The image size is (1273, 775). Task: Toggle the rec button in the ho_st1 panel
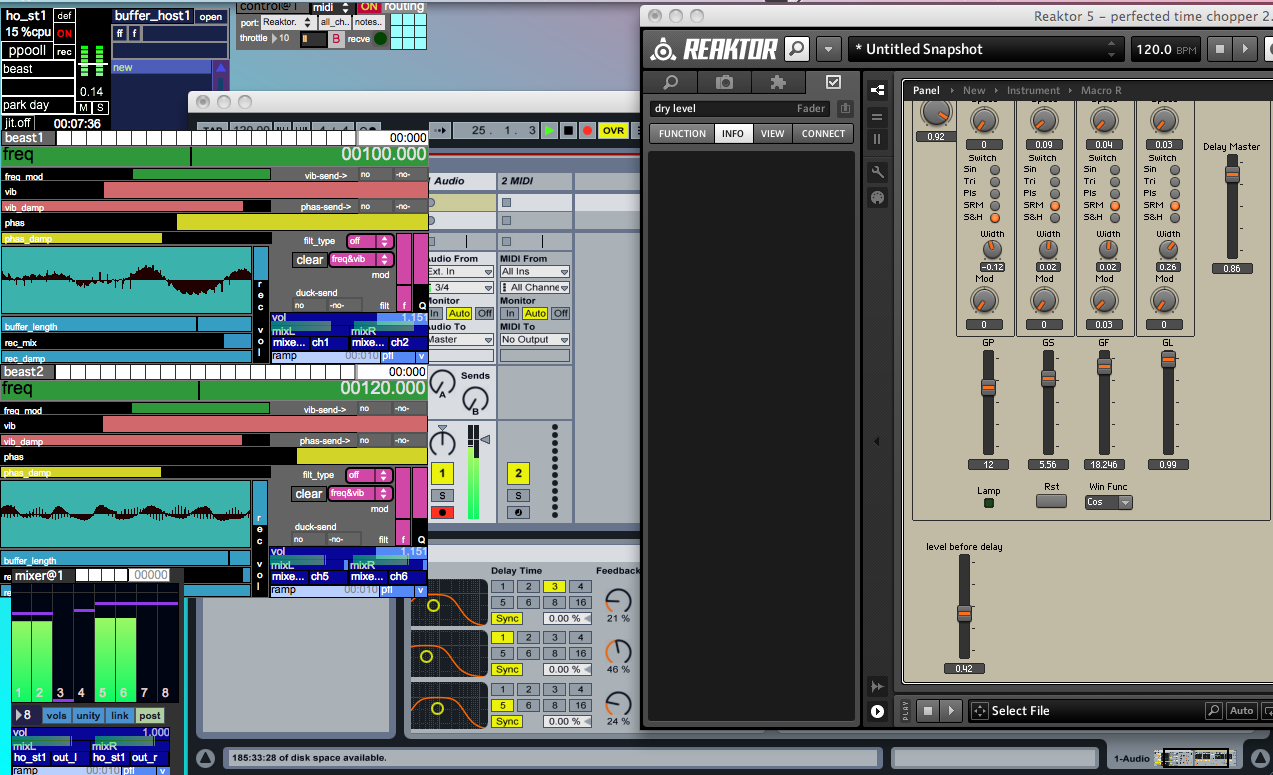(x=65, y=52)
